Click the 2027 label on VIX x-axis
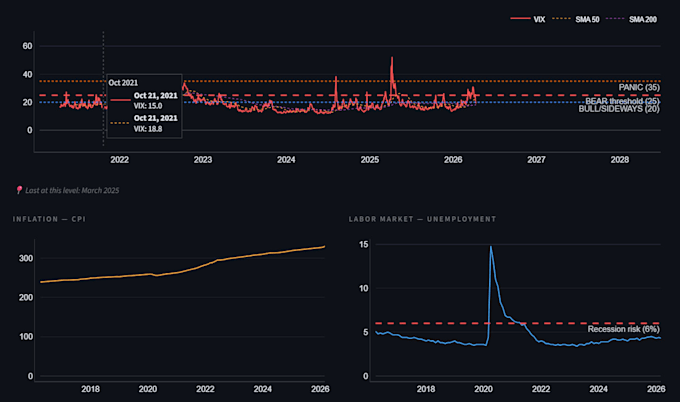The image size is (680, 402). 536,160
